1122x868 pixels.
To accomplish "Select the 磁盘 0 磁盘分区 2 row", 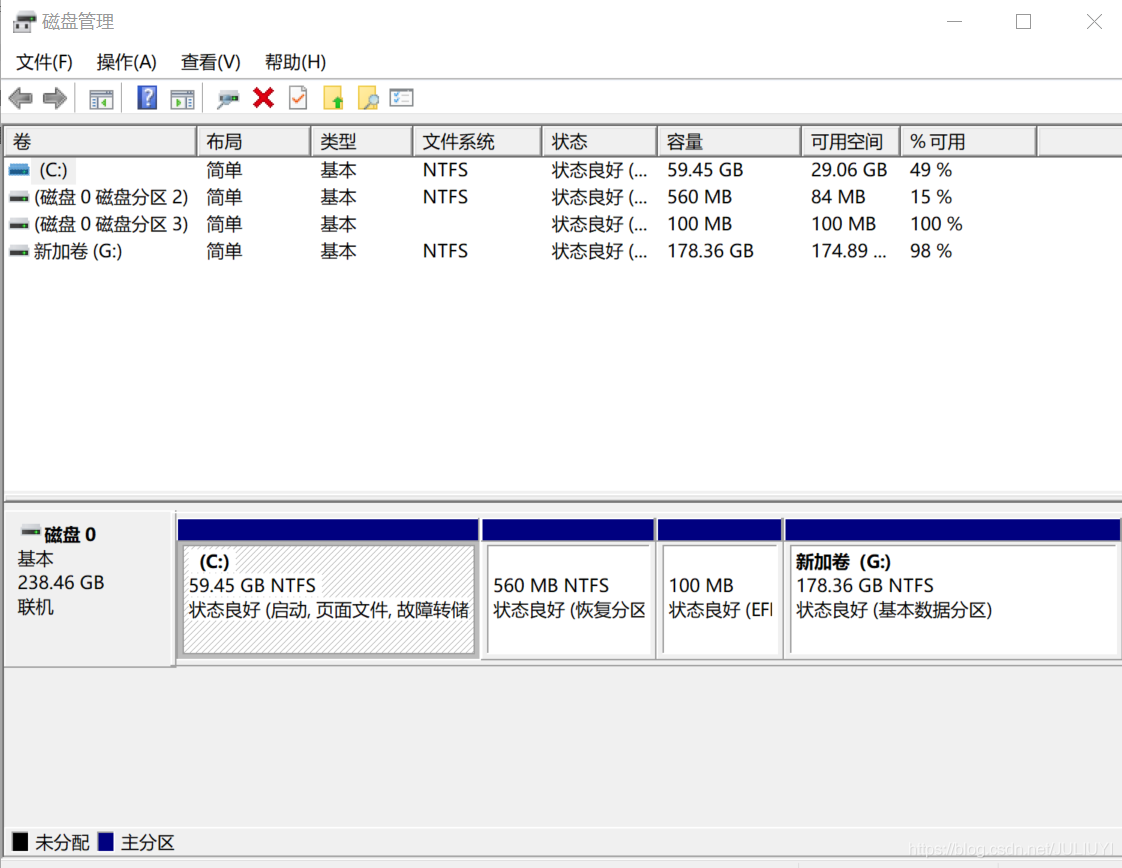I will (522, 198).
